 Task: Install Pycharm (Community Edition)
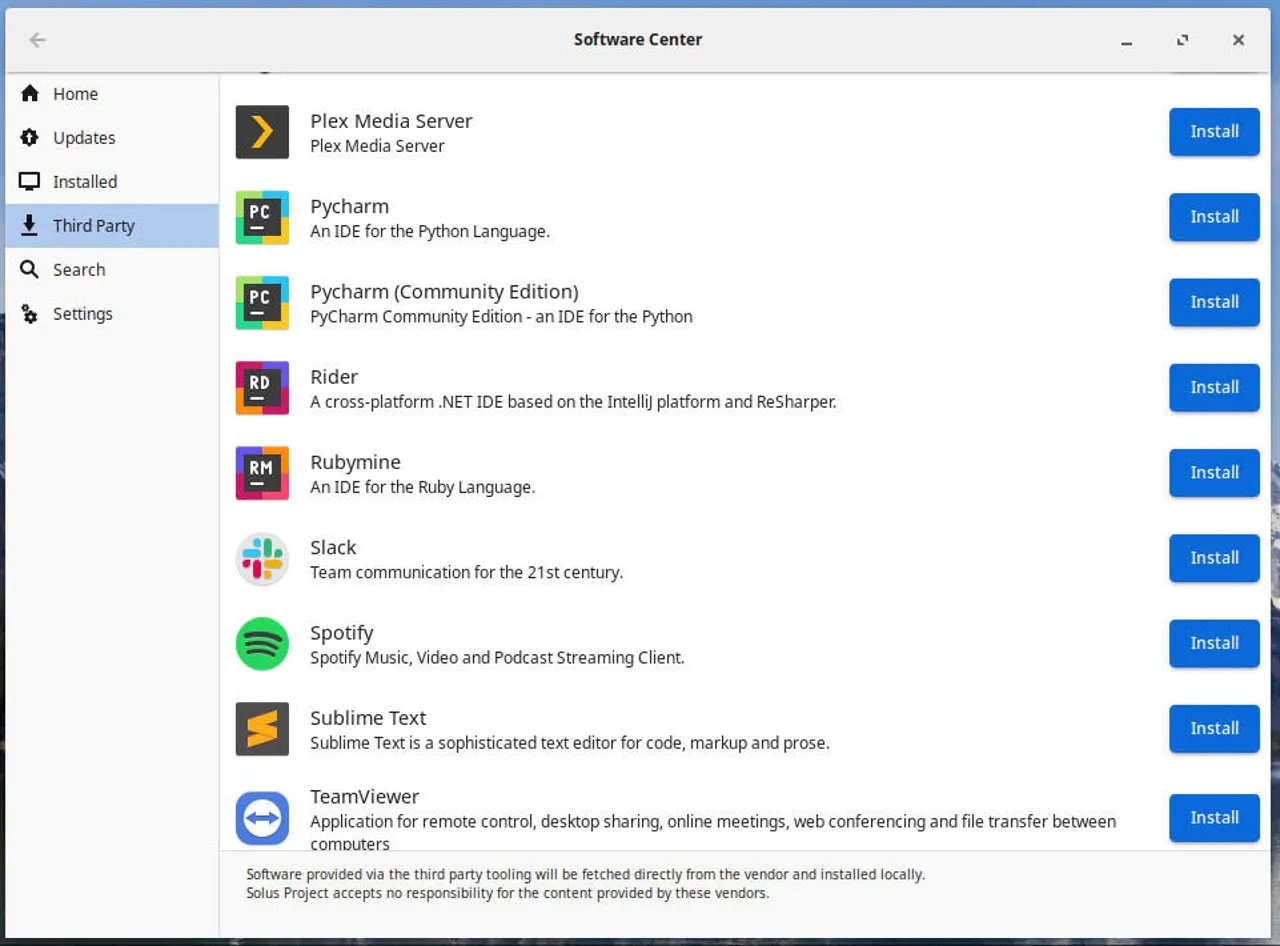point(1214,302)
